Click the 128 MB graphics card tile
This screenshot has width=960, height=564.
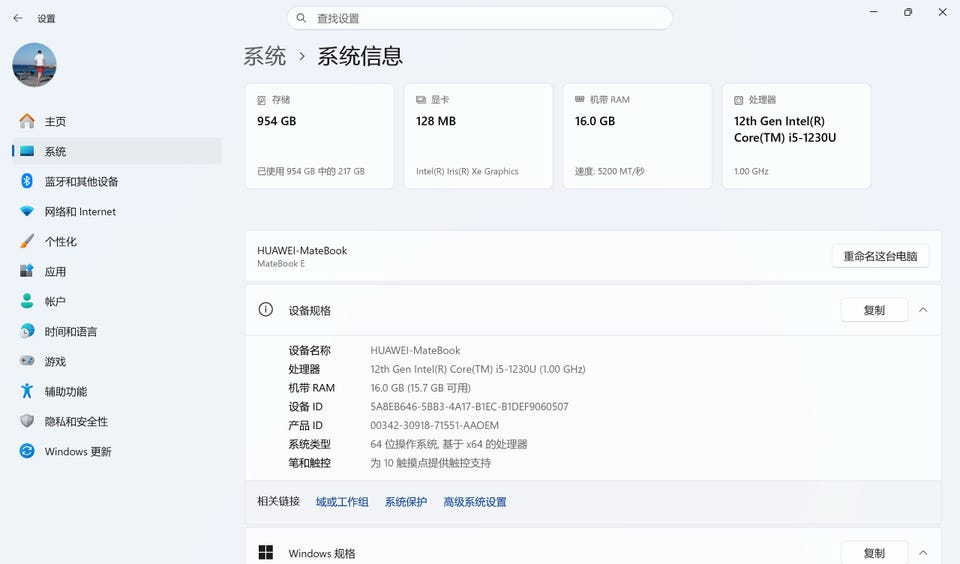click(x=479, y=136)
